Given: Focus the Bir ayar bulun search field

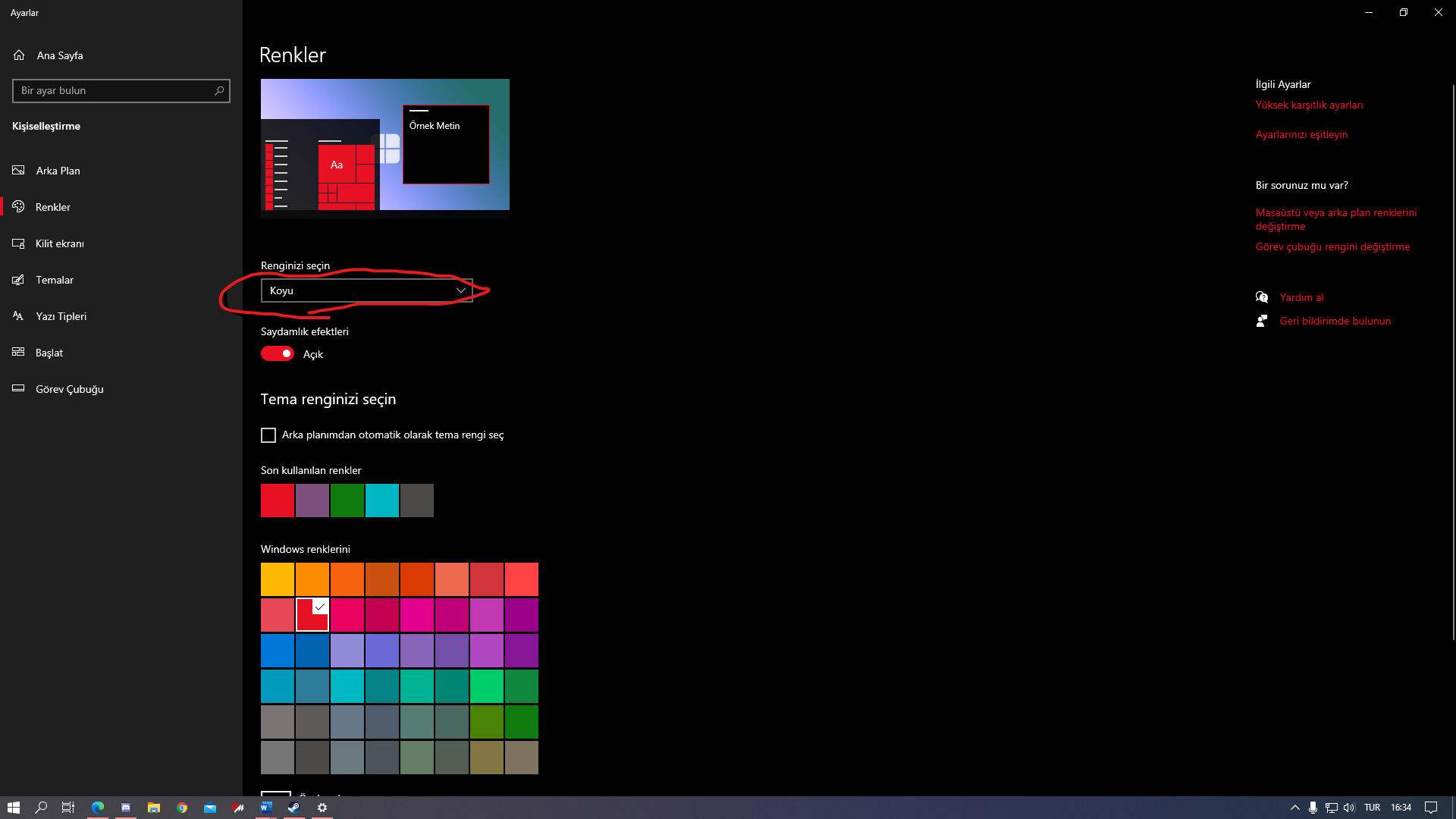Looking at the screenshot, I should pyautogui.click(x=114, y=91).
